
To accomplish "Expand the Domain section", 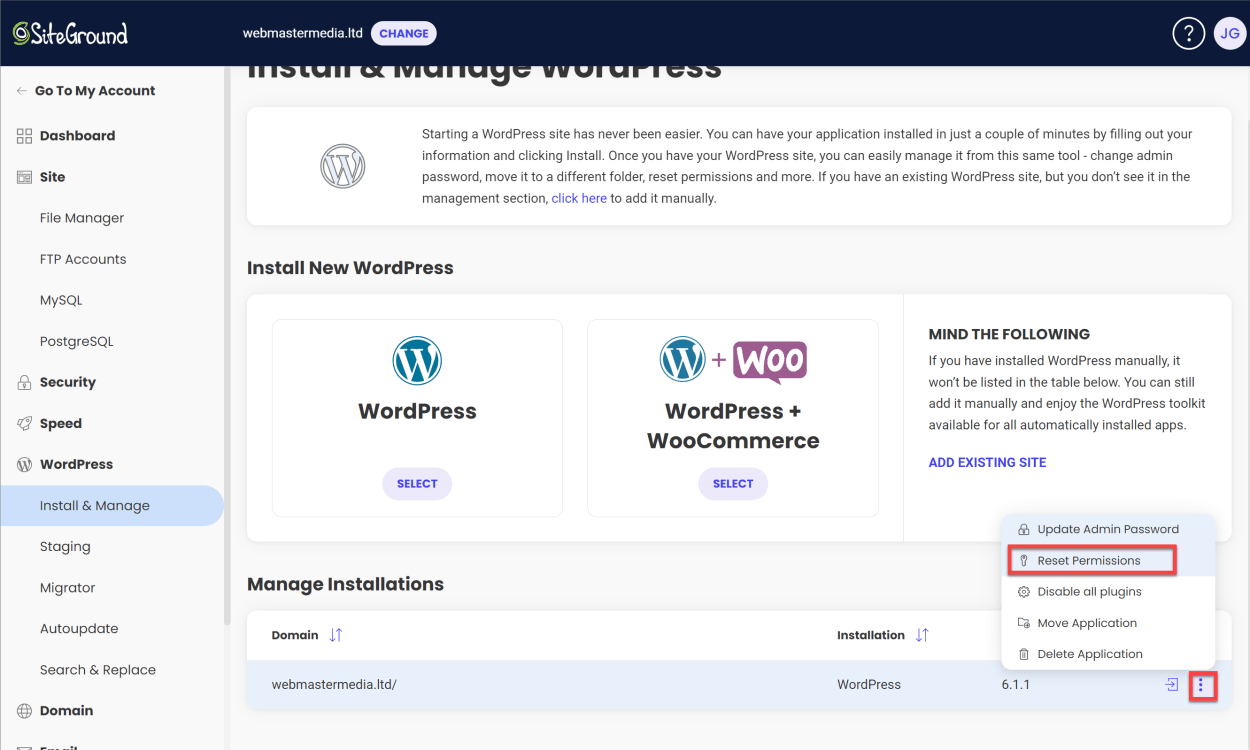I will (66, 711).
